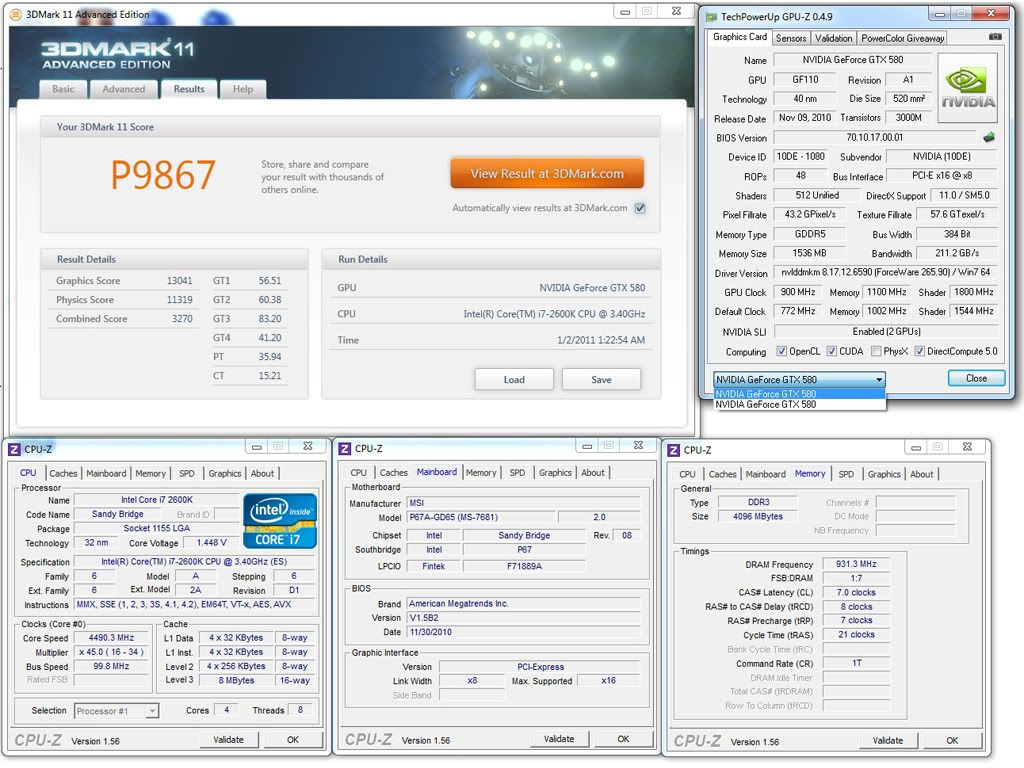
Task: Click the CPU-Z icon of the CPU tab window
Action: (14, 449)
